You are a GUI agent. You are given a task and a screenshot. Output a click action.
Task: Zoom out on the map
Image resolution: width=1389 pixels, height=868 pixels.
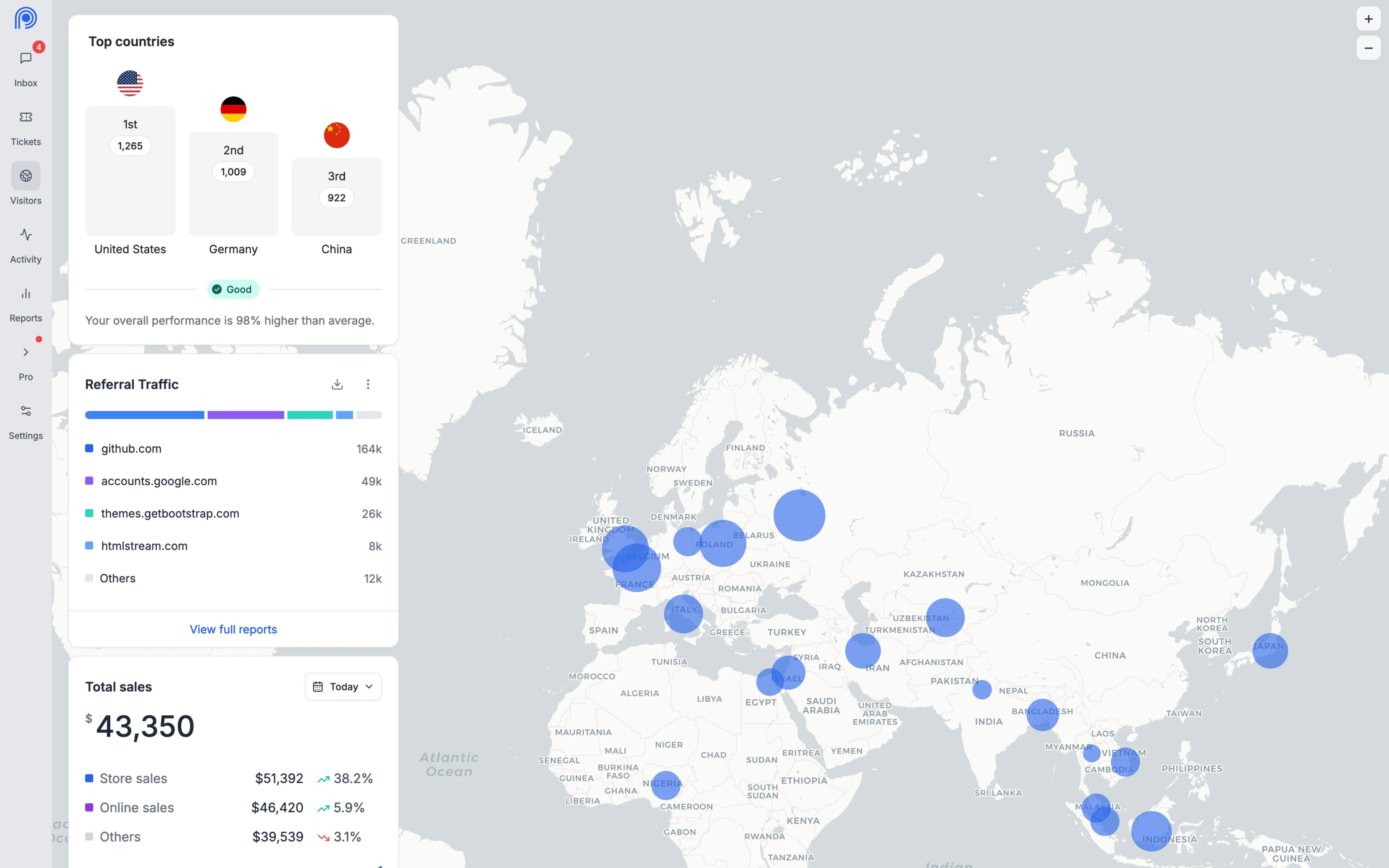1368,48
